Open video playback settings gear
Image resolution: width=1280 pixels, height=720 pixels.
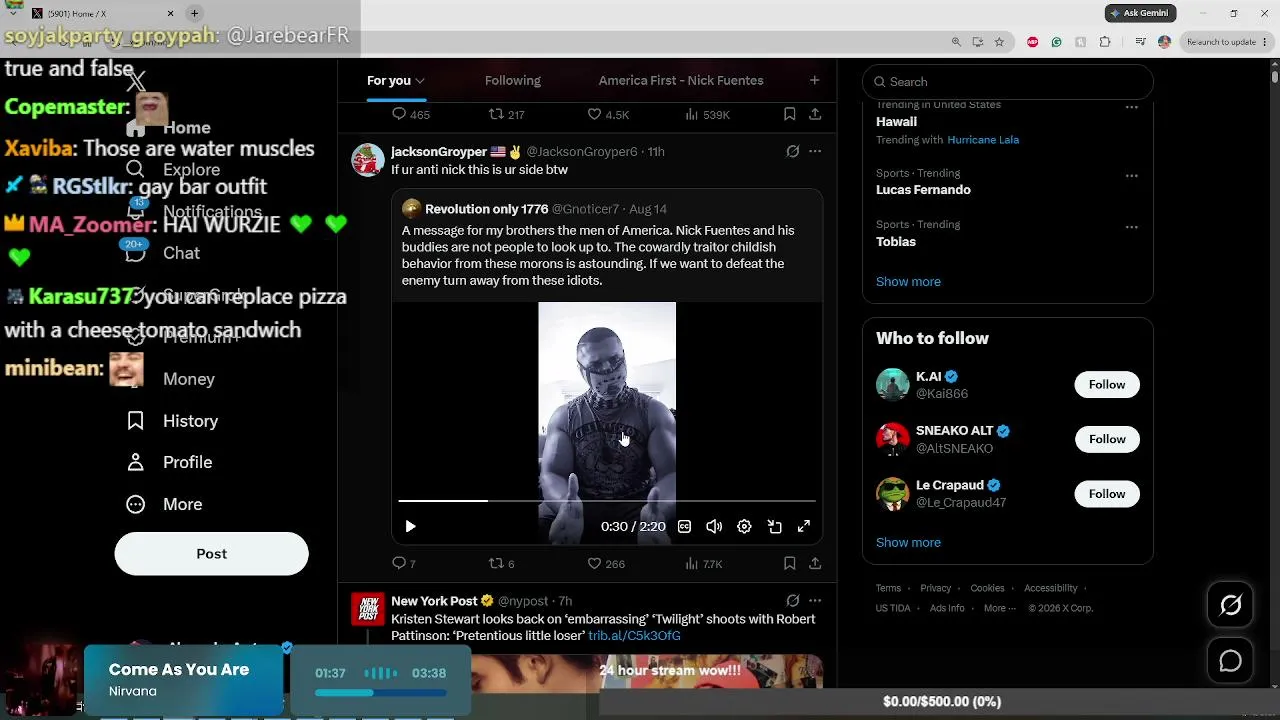(744, 526)
